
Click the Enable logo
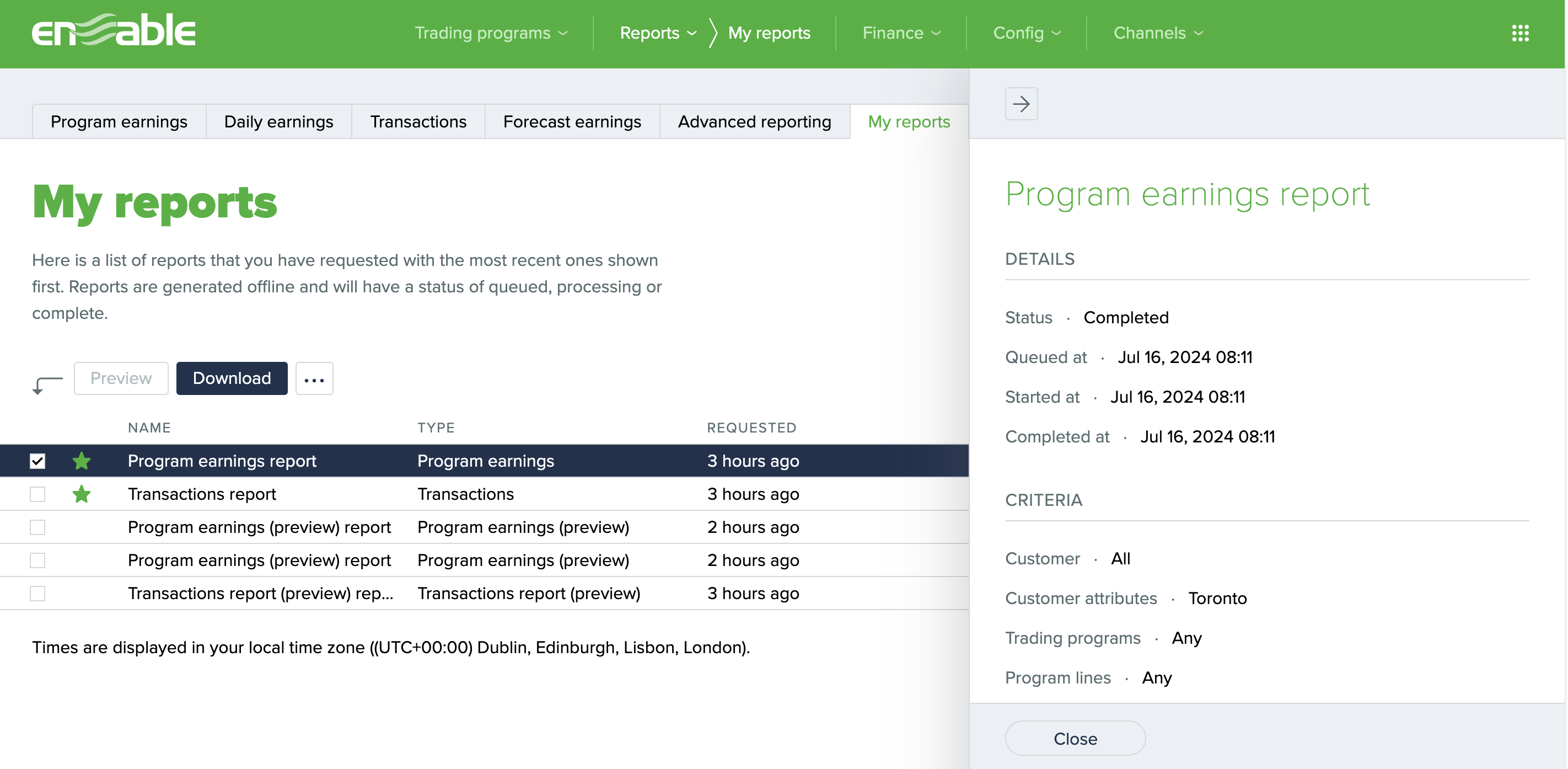click(x=114, y=30)
